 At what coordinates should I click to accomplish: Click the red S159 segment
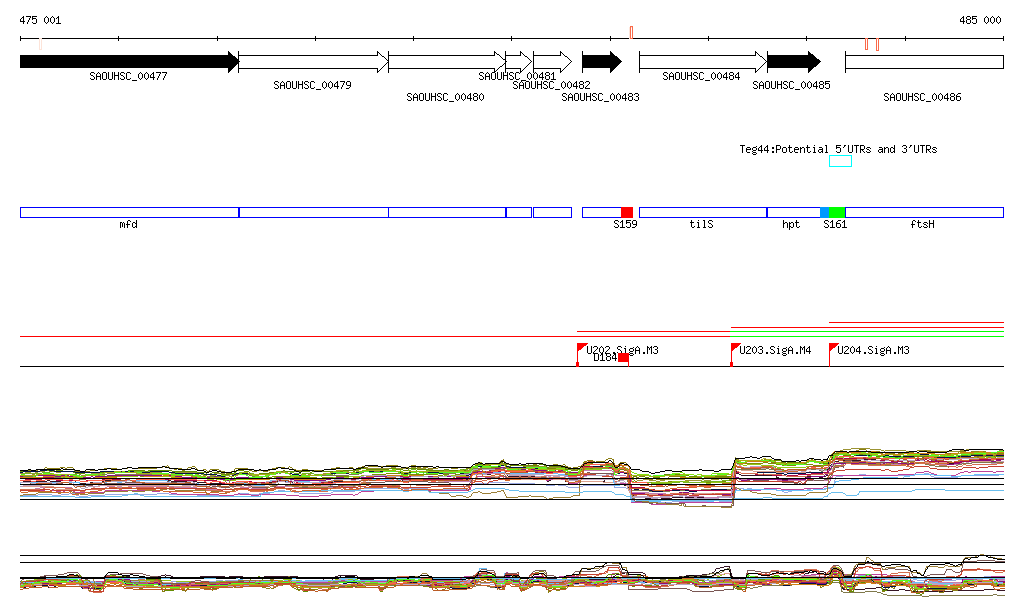pyautogui.click(x=627, y=212)
